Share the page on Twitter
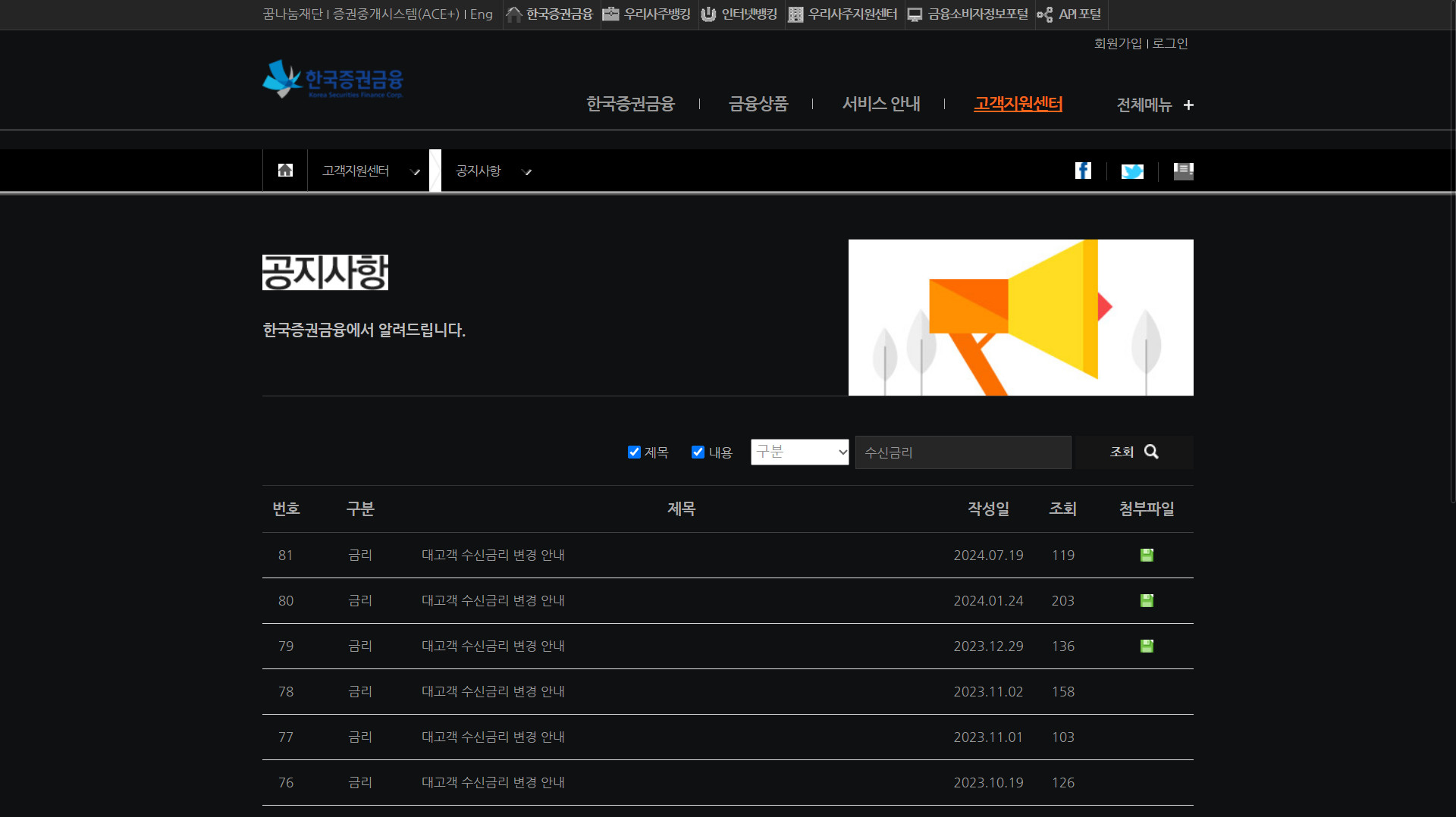Viewport: 1456px width, 817px height. (1132, 171)
